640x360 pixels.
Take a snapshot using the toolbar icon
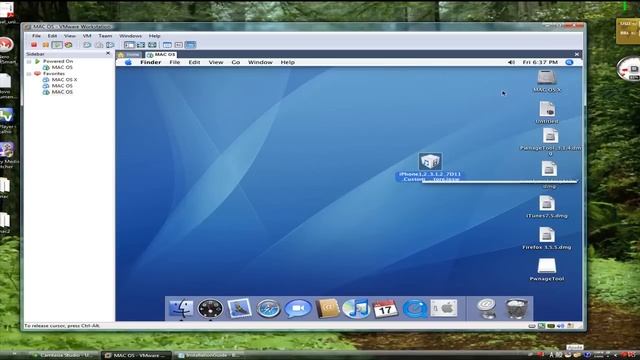[87, 45]
